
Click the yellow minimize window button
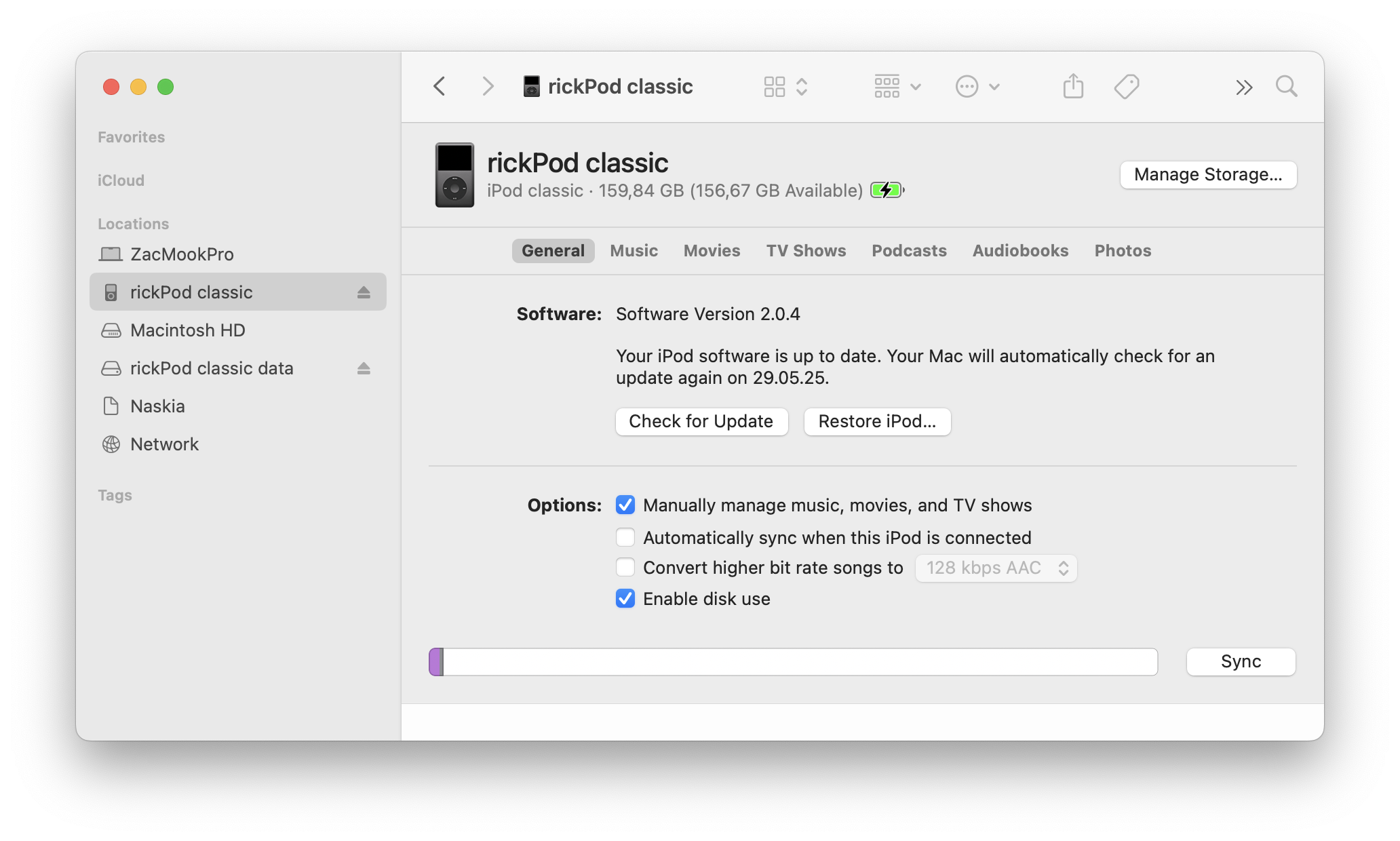click(x=138, y=87)
